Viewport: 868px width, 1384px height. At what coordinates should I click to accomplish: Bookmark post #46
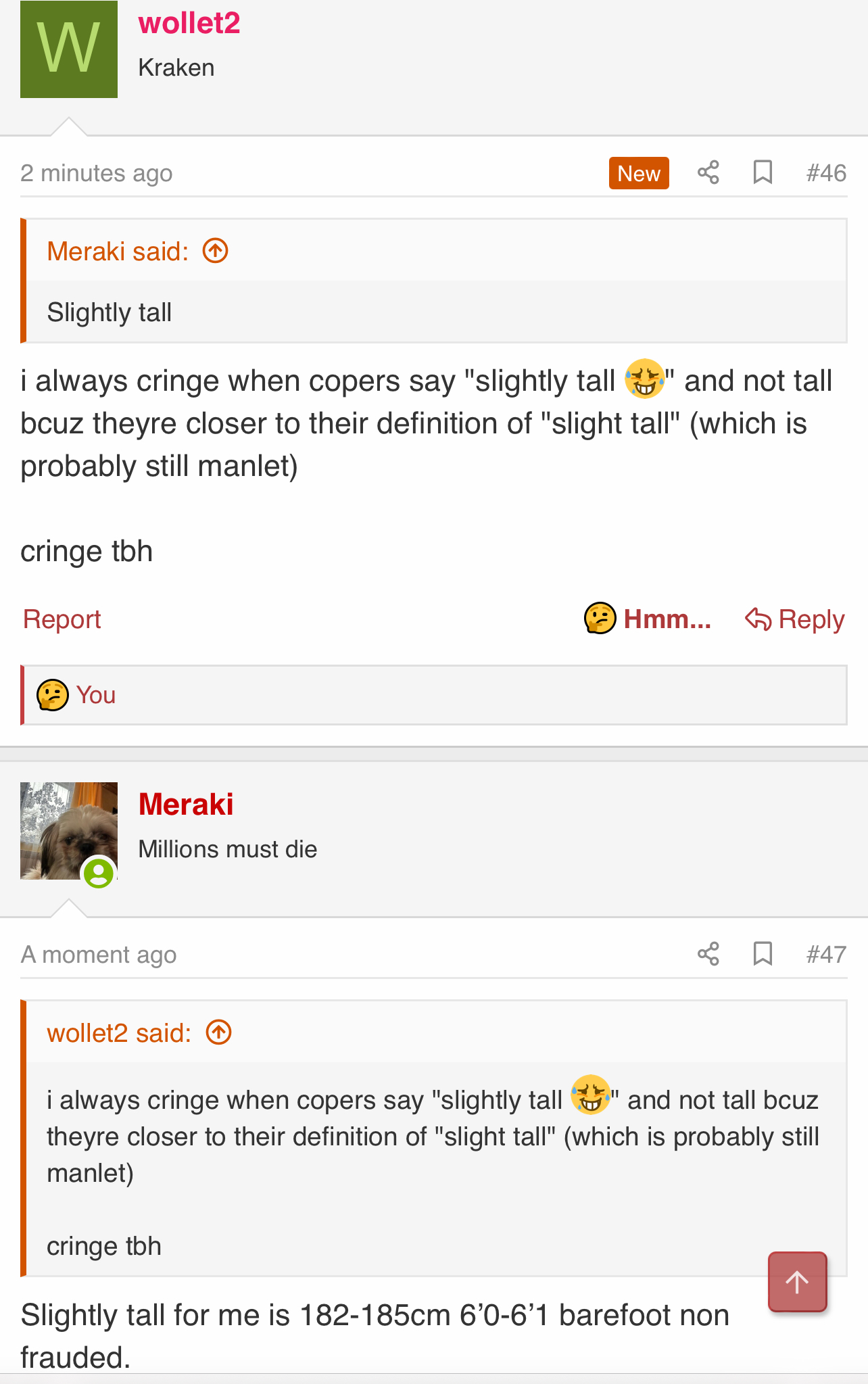(x=763, y=173)
